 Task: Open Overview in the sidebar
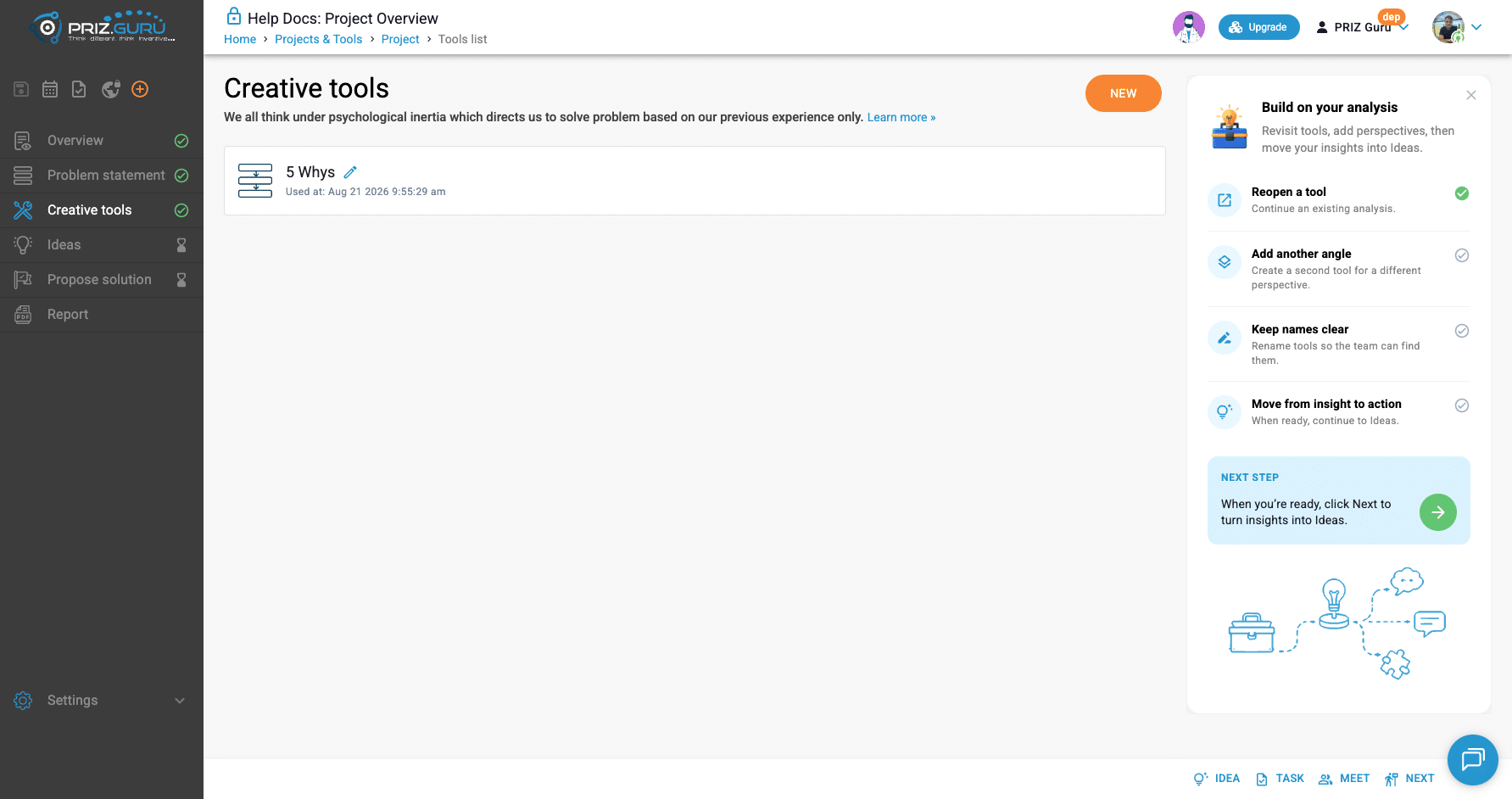coord(102,141)
